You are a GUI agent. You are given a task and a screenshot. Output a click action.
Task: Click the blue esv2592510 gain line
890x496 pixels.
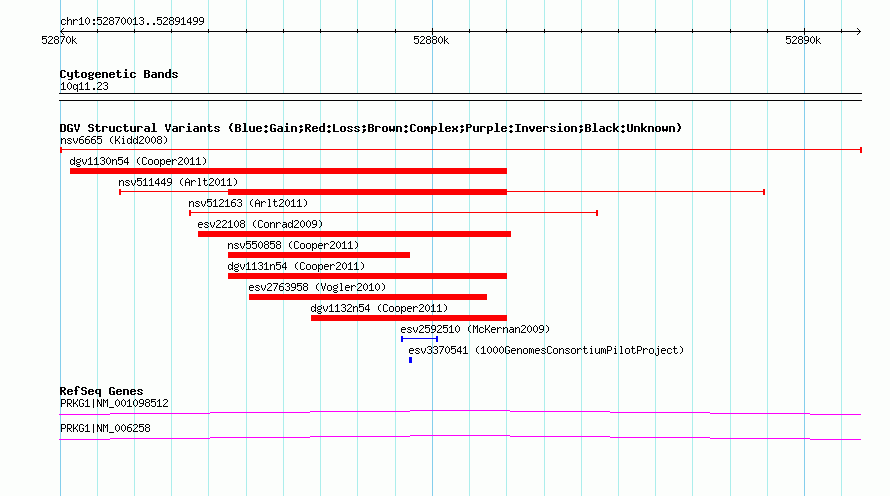419,339
